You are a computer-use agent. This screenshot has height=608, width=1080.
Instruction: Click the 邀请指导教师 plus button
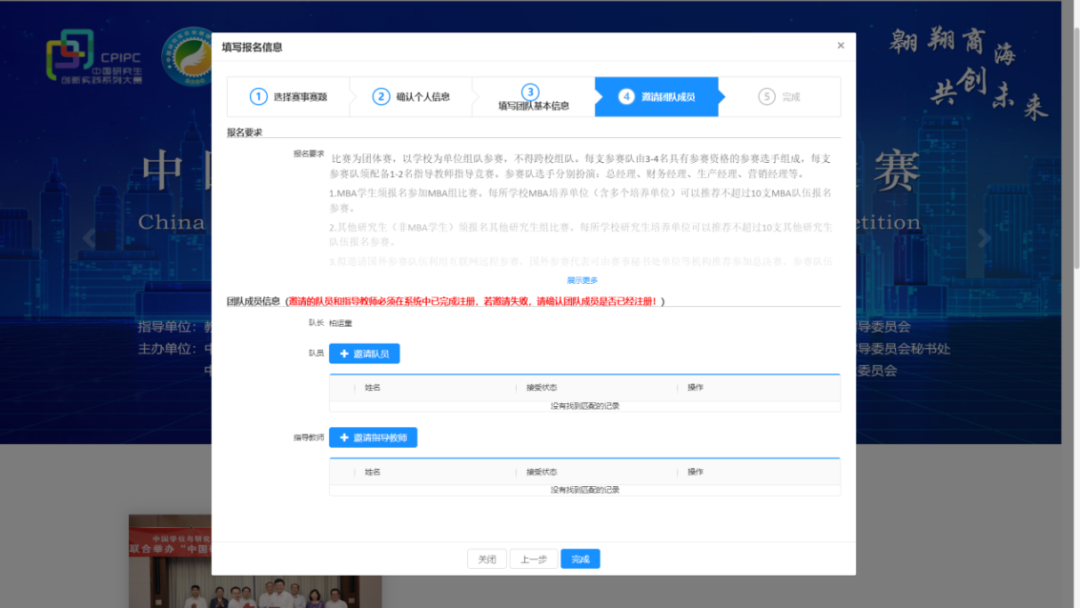[x=373, y=438]
